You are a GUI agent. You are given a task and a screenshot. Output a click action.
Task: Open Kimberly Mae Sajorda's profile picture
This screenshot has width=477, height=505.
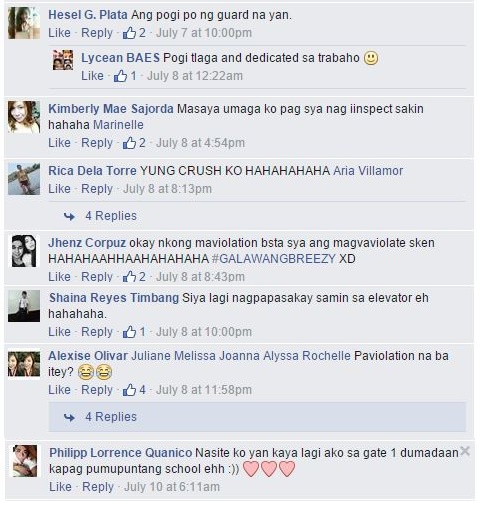[x=24, y=117]
